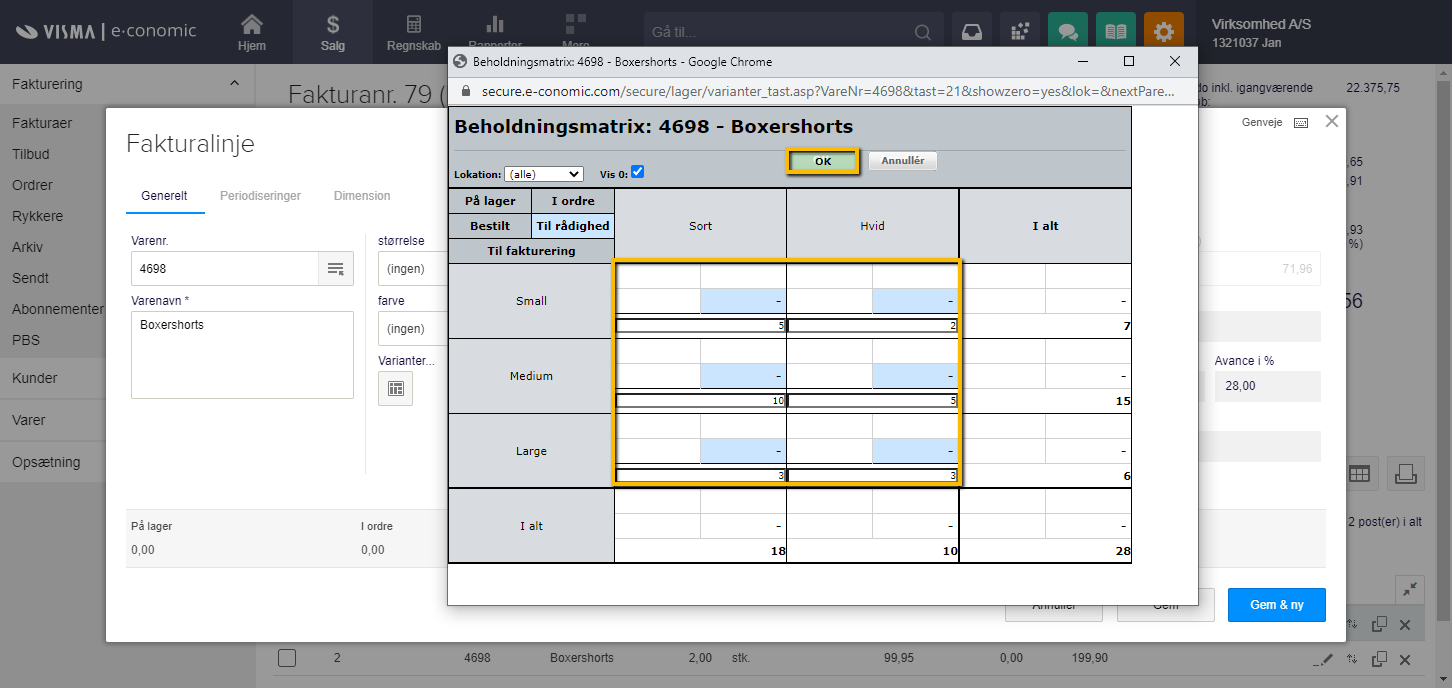The height and width of the screenshot is (688, 1452).
Task: Open the Varianter matrix grid icon
Action: (x=395, y=388)
